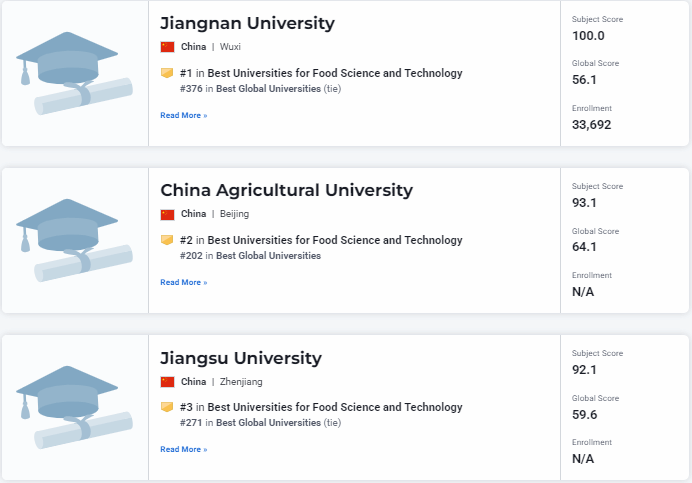Viewport: 692px width, 483px height.
Task: Open #271 Best Global Universities link
Action: (x=269, y=423)
